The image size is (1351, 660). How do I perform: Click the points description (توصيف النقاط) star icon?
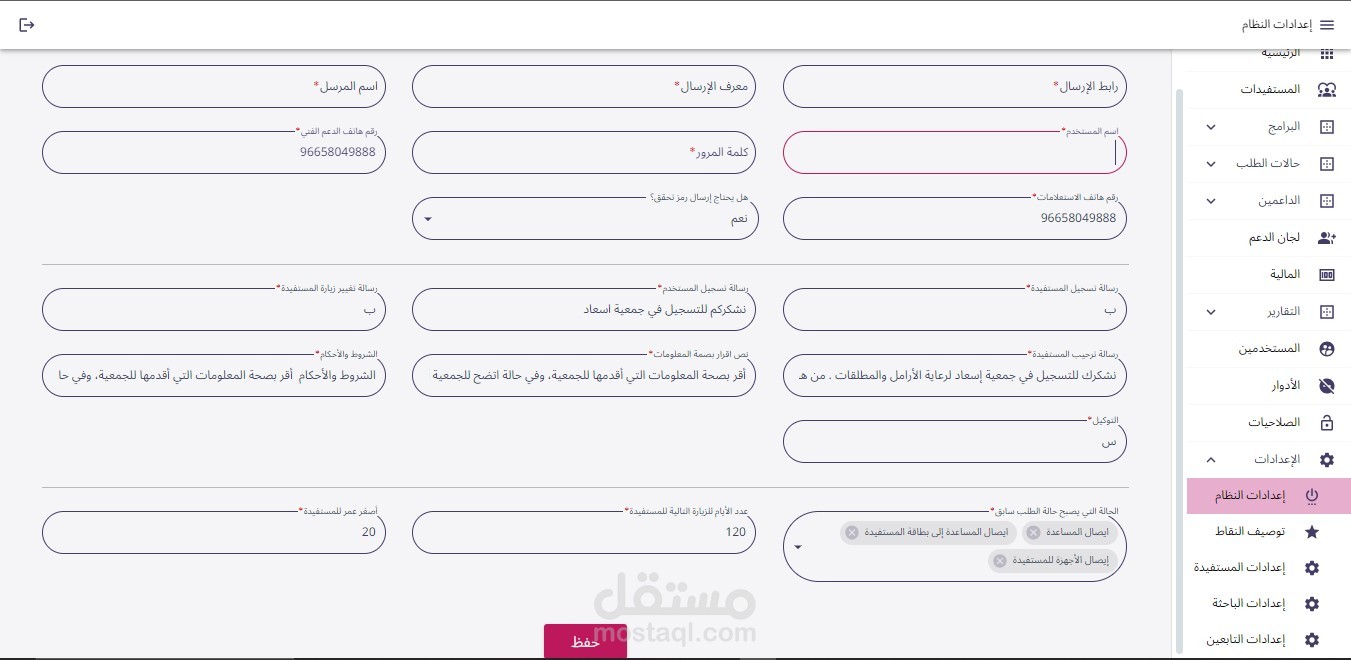coord(1312,532)
